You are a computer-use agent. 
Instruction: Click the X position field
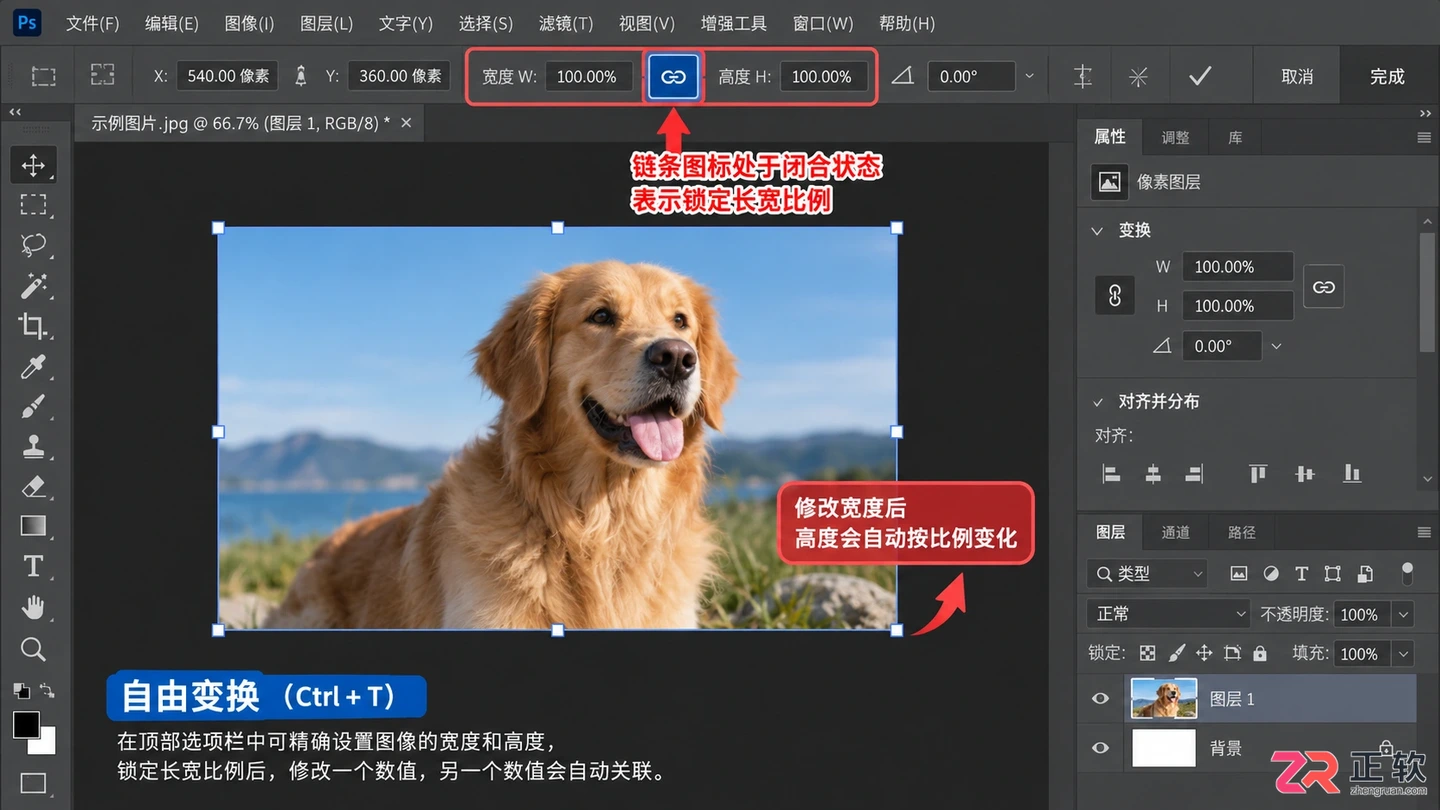click(227, 76)
